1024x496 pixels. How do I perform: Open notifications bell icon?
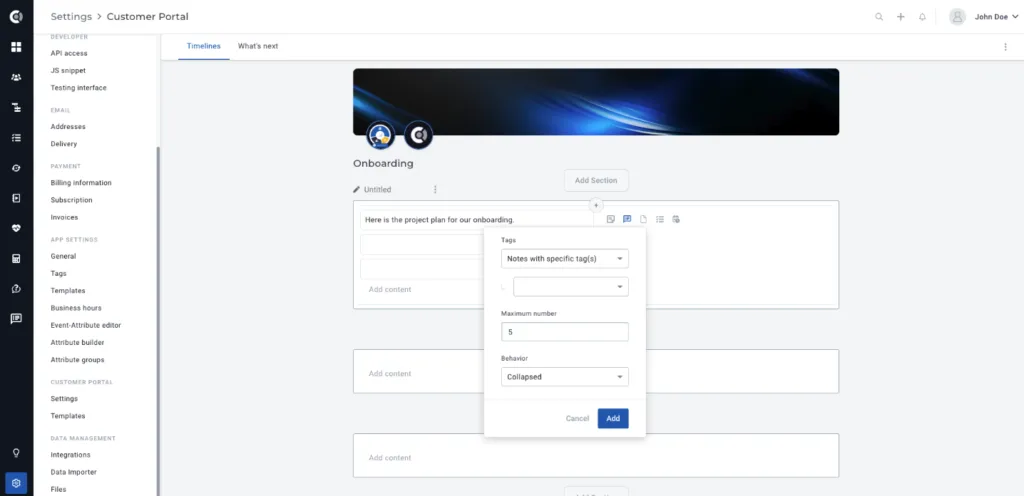tap(922, 17)
